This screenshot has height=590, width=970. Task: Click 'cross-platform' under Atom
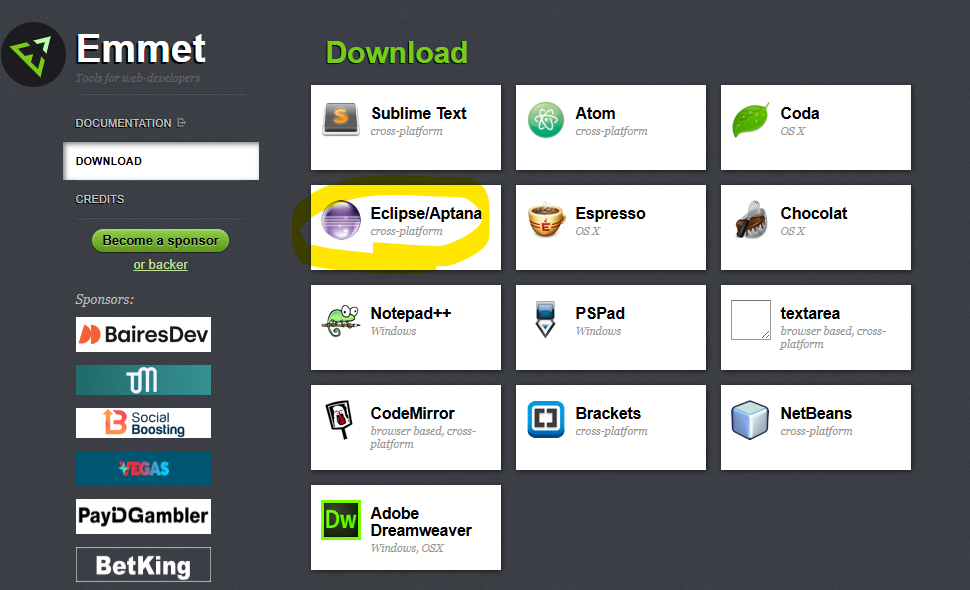[x=611, y=131]
